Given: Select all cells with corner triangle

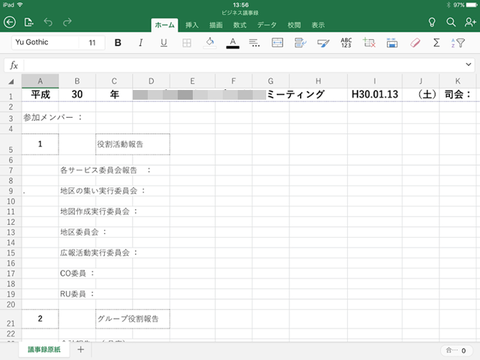Looking at the screenshot, I should (x=11, y=81).
